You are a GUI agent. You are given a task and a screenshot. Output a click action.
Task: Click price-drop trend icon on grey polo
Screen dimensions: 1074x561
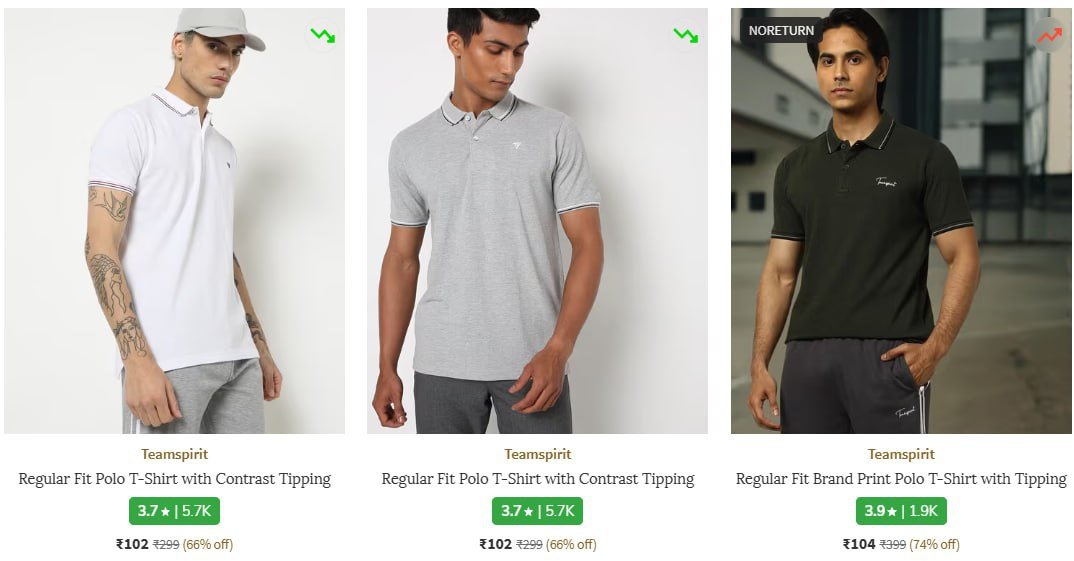pyautogui.click(x=685, y=36)
